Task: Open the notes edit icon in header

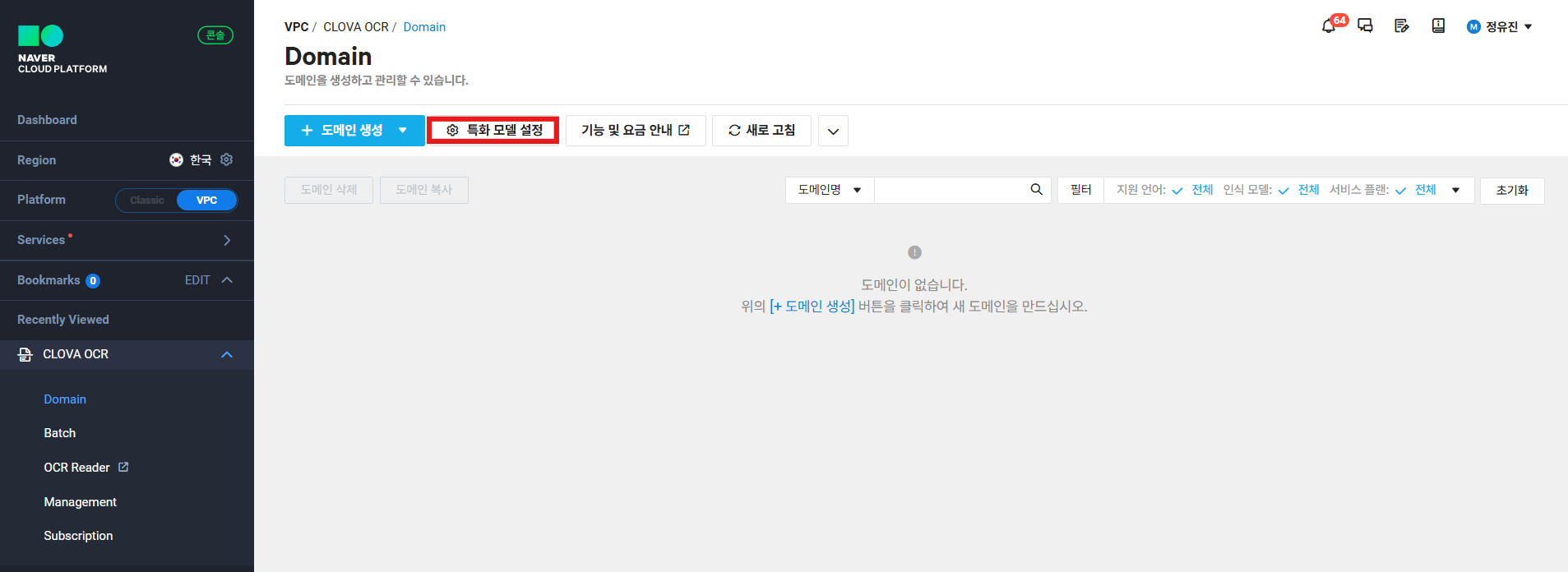Action: (1402, 26)
